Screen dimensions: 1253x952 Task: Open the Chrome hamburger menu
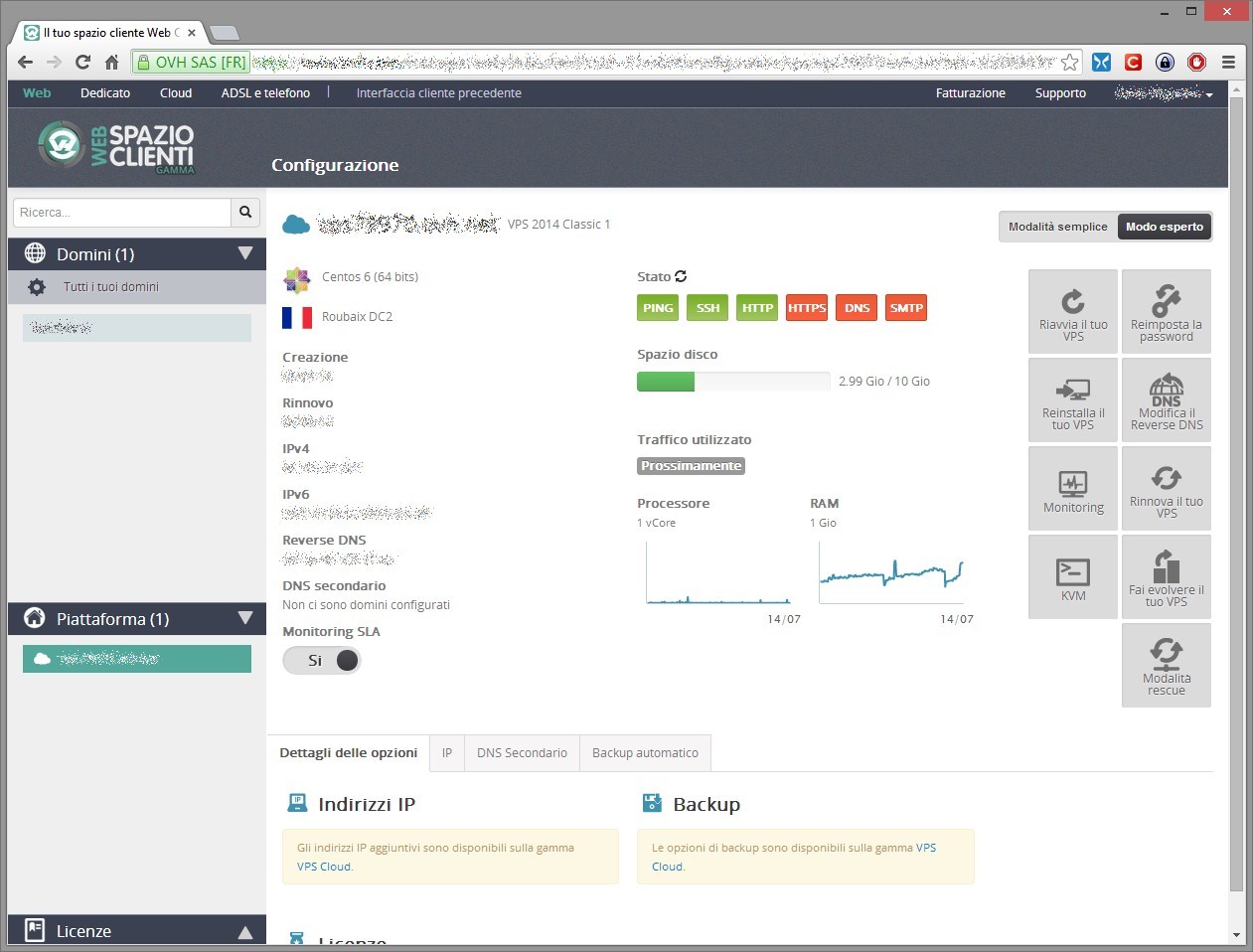1228,62
